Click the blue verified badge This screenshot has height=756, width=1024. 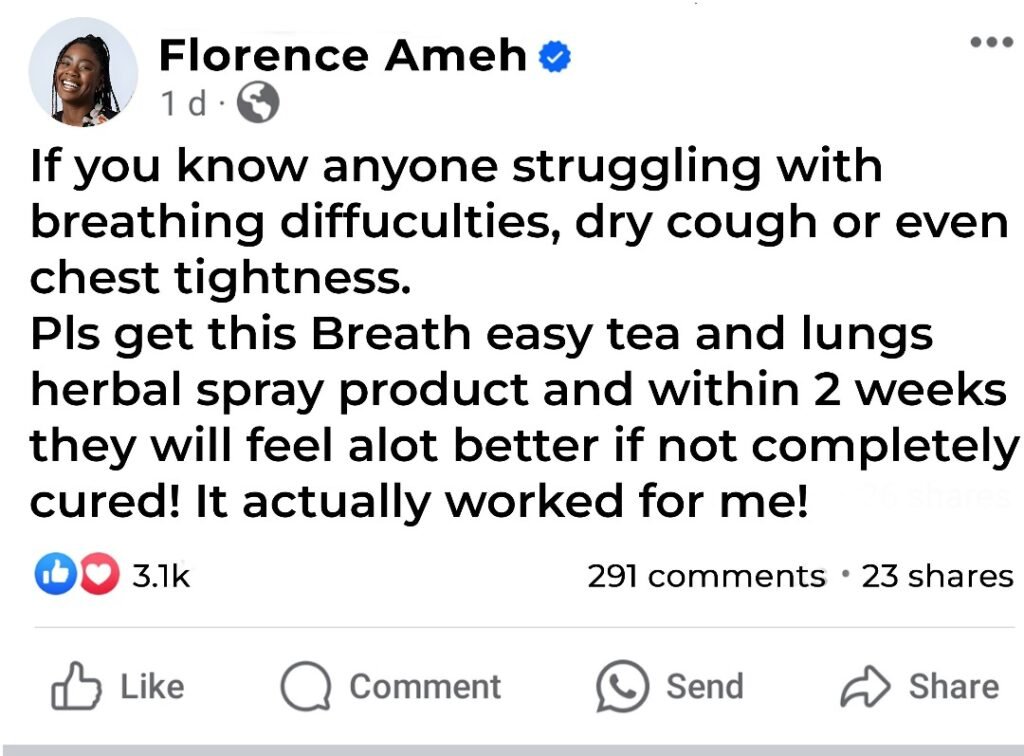[x=554, y=57]
